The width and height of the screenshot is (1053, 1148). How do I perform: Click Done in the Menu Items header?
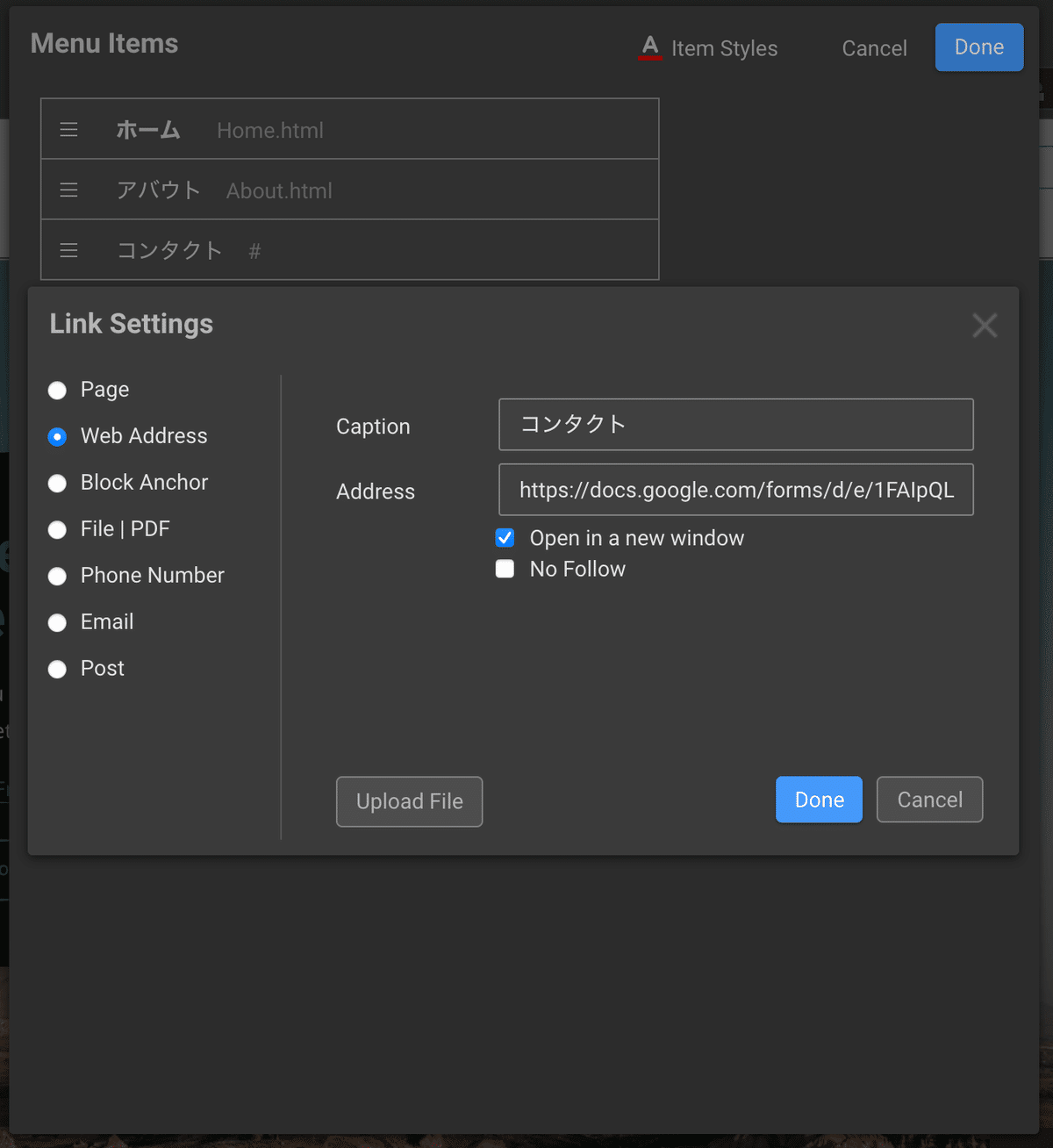(x=979, y=47)
